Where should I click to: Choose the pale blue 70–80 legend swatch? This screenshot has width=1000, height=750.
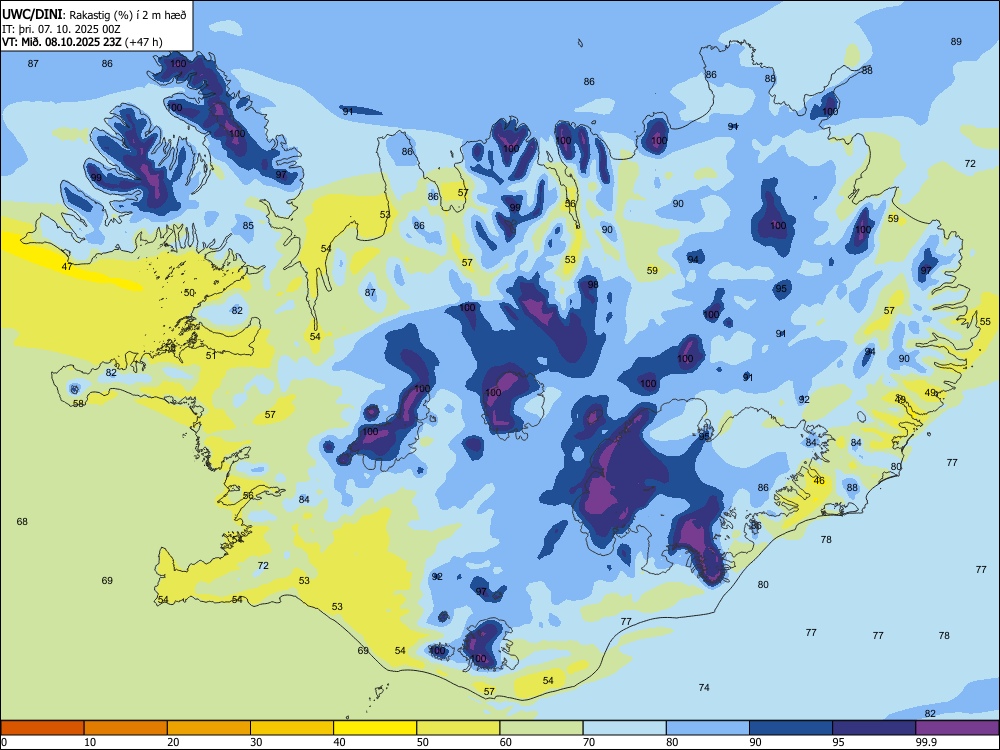(624, 728)
